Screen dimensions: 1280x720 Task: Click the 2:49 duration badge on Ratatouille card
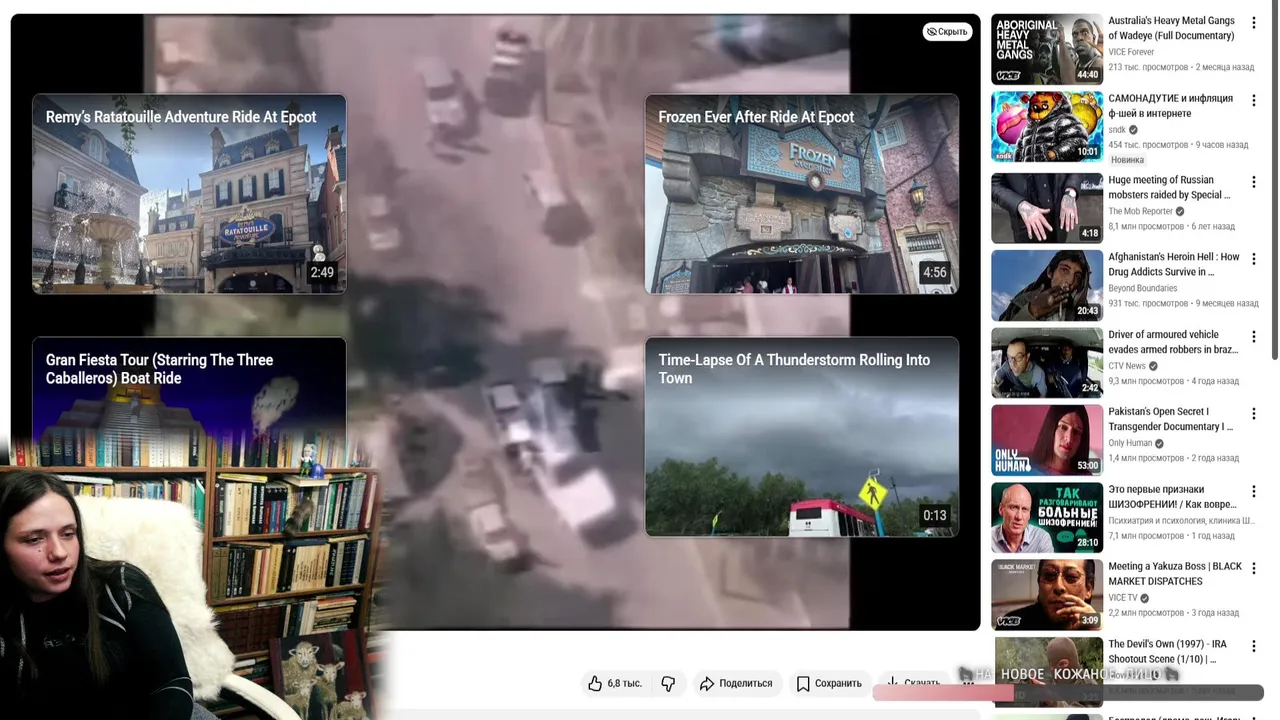pyautogui.click(x=322, y=272)
